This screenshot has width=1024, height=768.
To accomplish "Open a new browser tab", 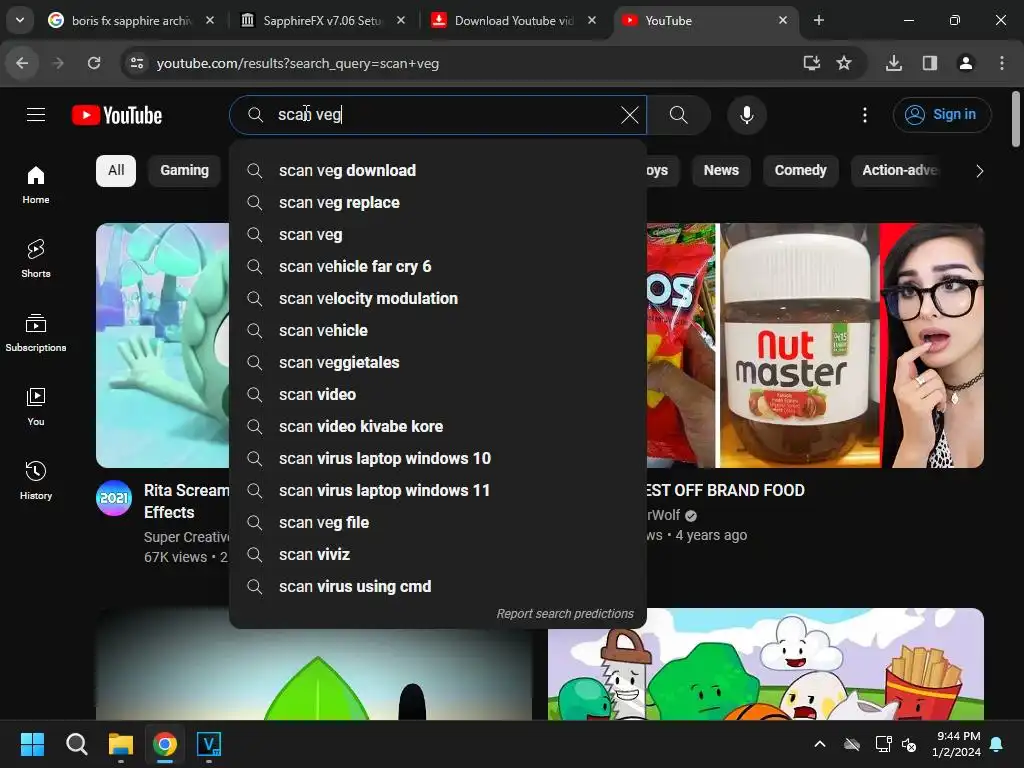I will click(x=818, y=20).
